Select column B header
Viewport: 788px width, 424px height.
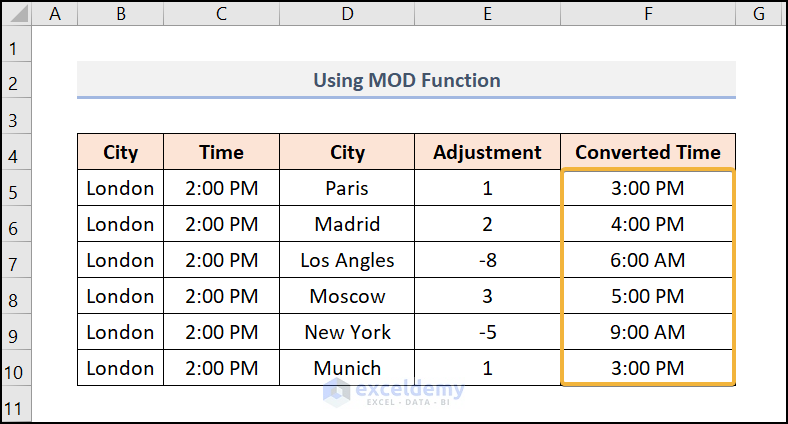[120, 15]
